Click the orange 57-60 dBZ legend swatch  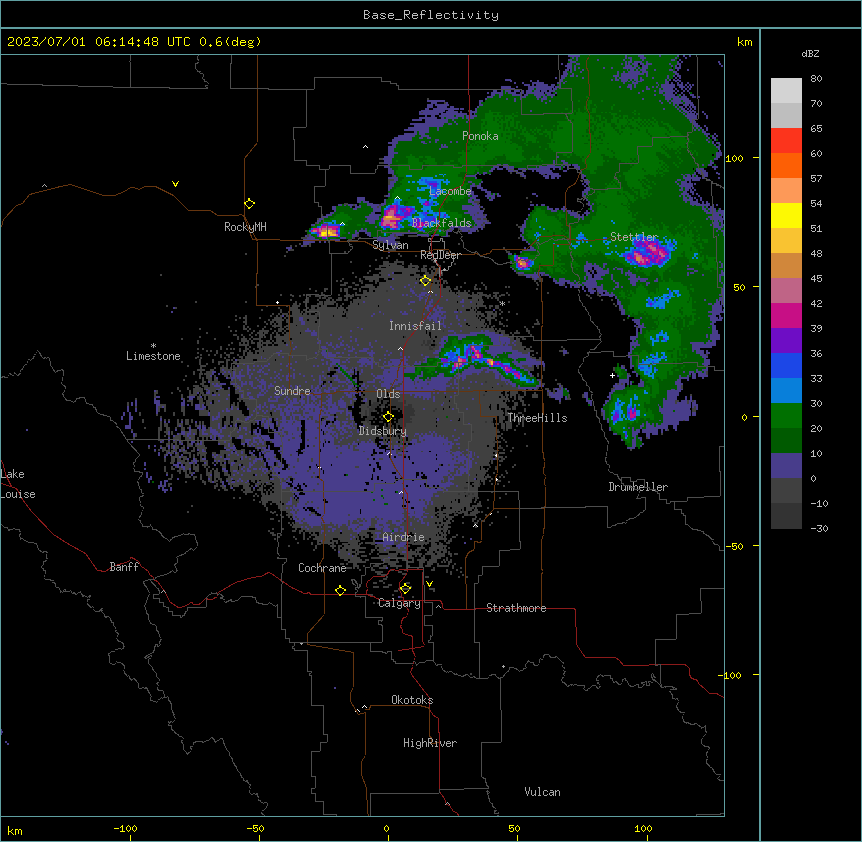pos(786,165)
